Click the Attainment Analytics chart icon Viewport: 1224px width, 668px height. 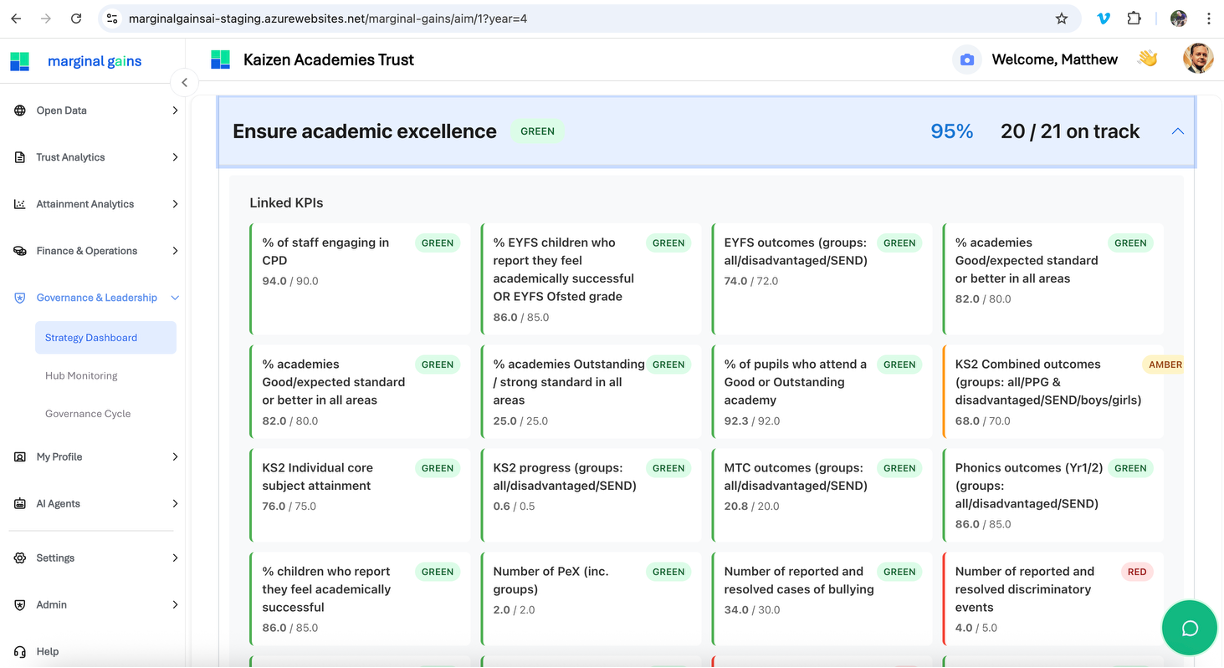20,204
